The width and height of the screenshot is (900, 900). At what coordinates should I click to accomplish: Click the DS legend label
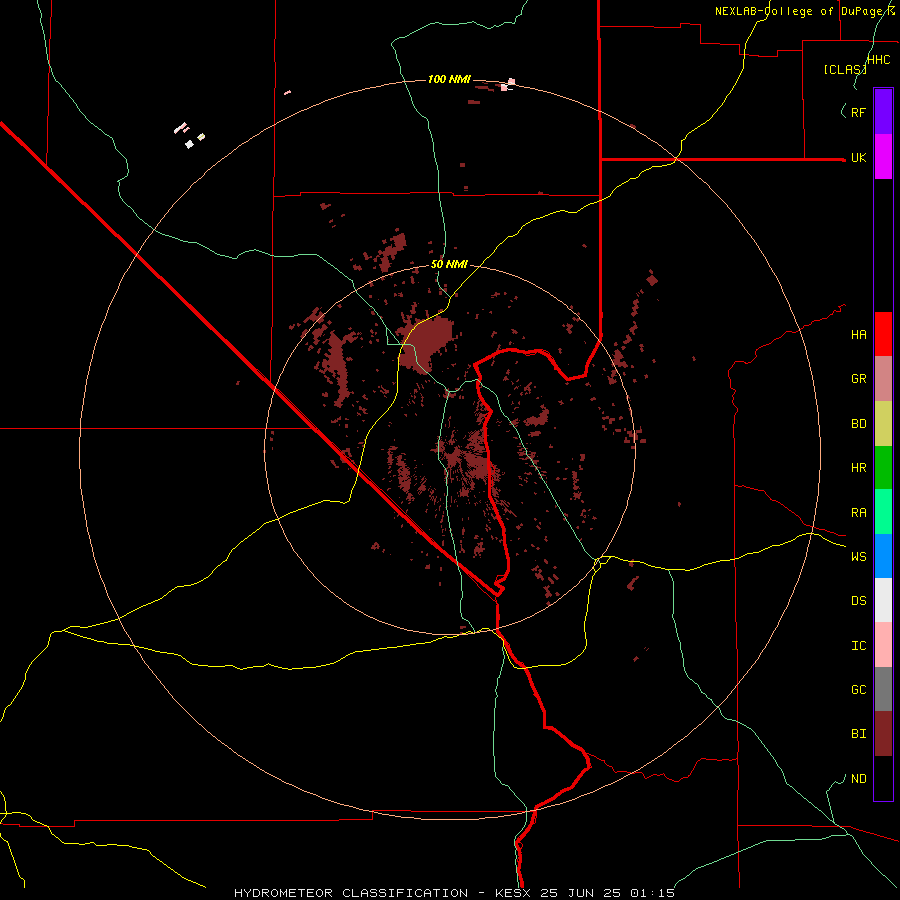click(859, 601)
